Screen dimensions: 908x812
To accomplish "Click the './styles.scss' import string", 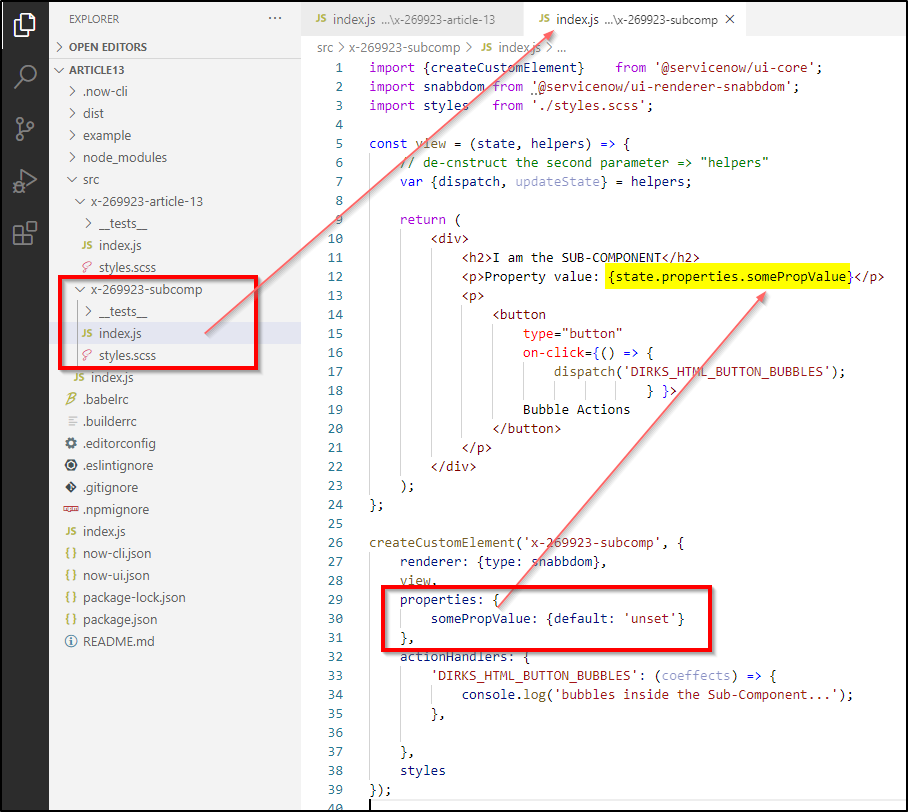I will [x=589, y=106].
